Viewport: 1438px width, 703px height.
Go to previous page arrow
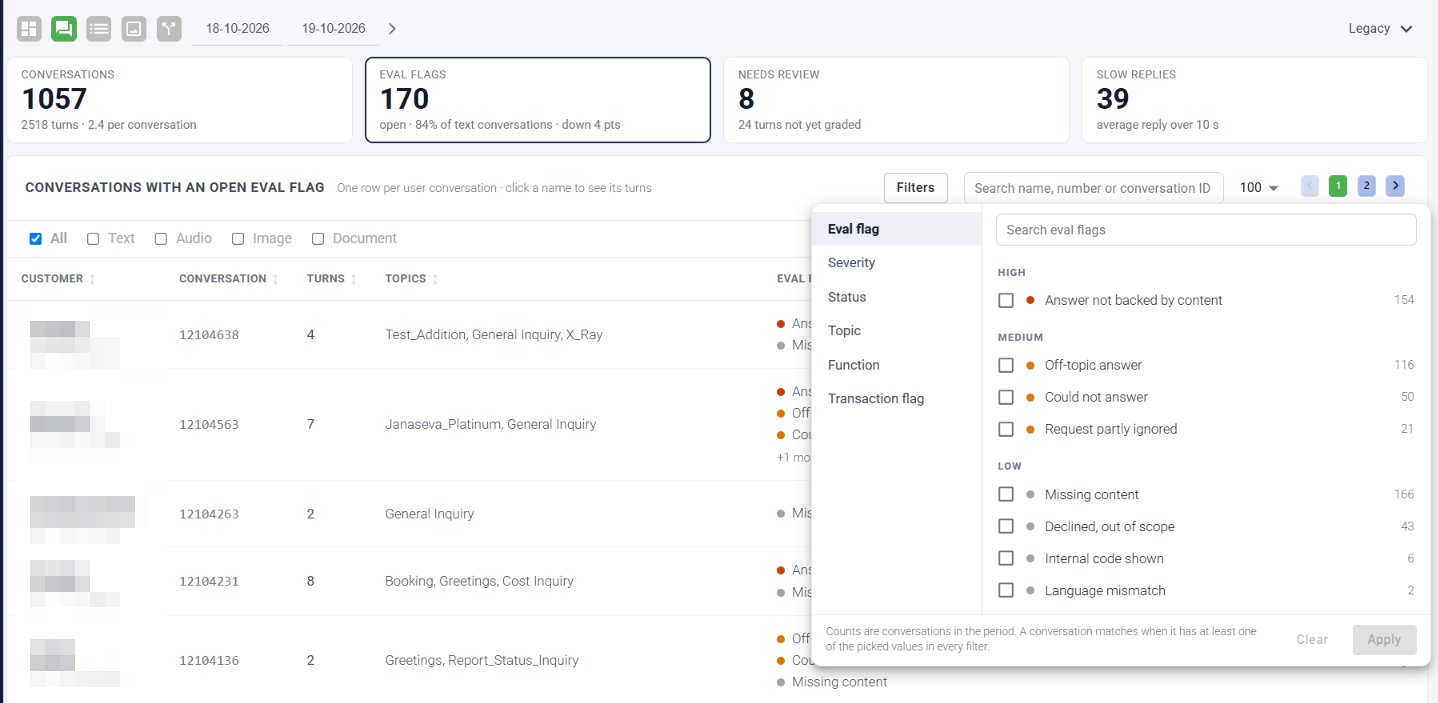1310,186
